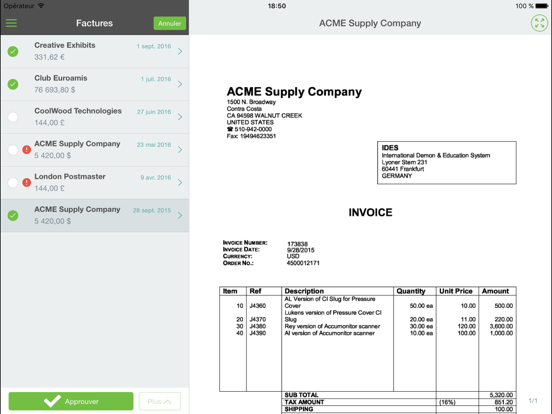Viewport: 552px width, 414px height.
Task: Click order number 4500012171
Action: pyautogui.click(x=303, y=263)
